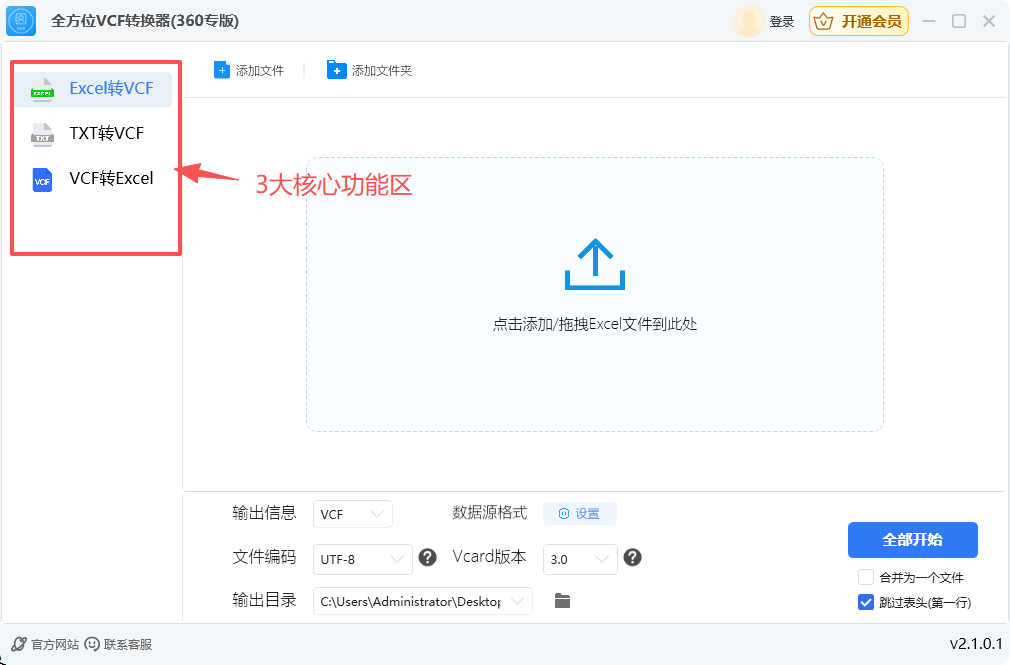Click the user avatar login icon
The image size is (1010, 665).
pos(749,21)
